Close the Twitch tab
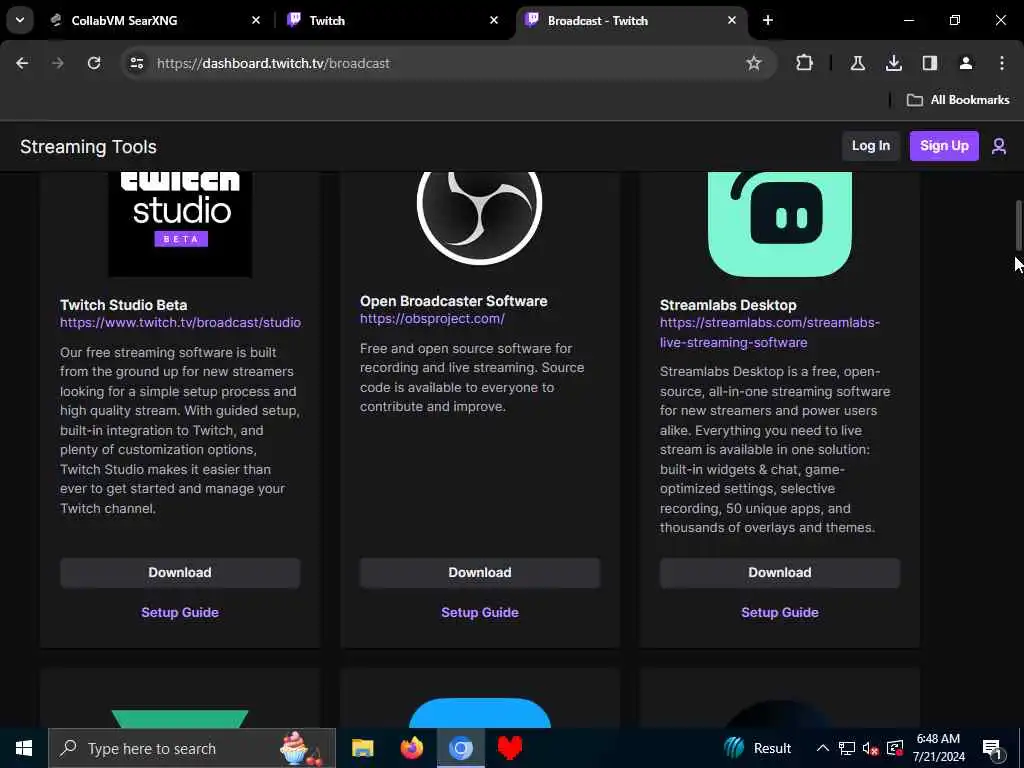The width and height of the screenshot is (1024, 768). pos(494,20)
